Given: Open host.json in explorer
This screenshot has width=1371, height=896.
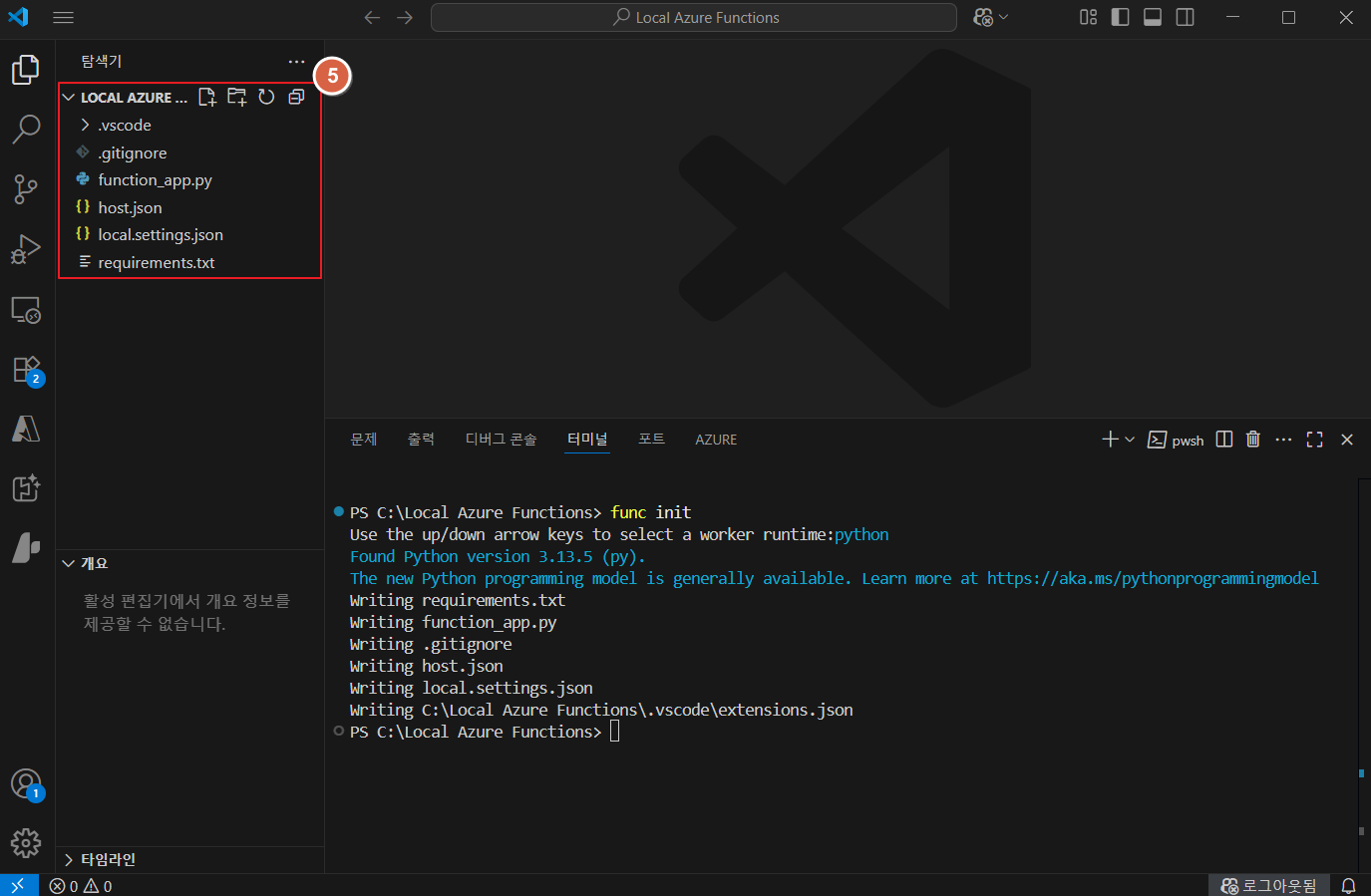Looking at the screenshot, I should pyautogui.click(x=189, y=207).
